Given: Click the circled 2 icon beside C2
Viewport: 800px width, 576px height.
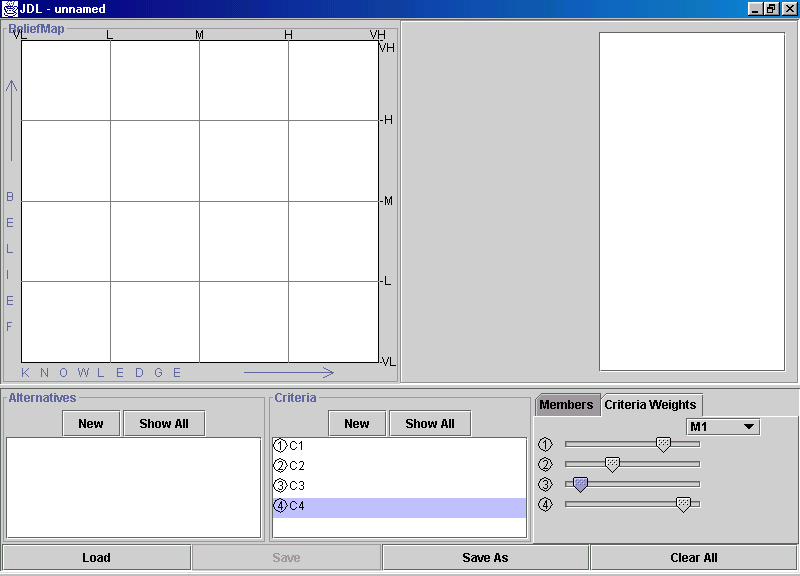Looking at the screenshot, I should pyautogui.click(x=280, y=465).
